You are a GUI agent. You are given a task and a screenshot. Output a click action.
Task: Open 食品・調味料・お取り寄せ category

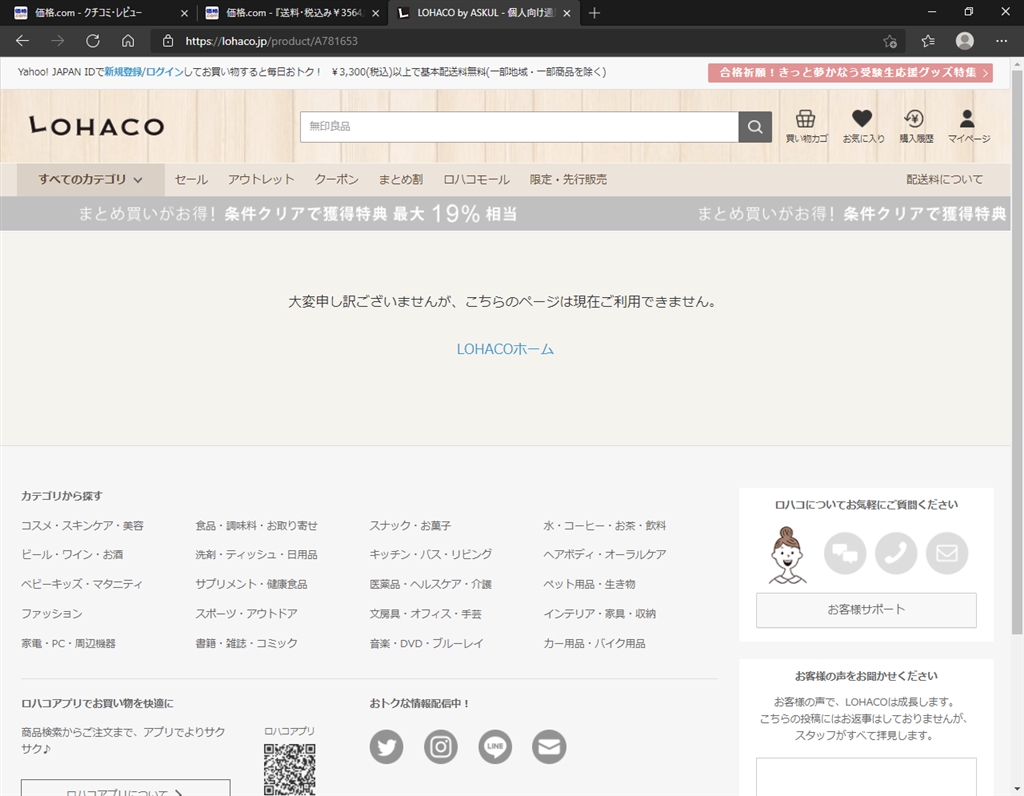coord(256,526)
